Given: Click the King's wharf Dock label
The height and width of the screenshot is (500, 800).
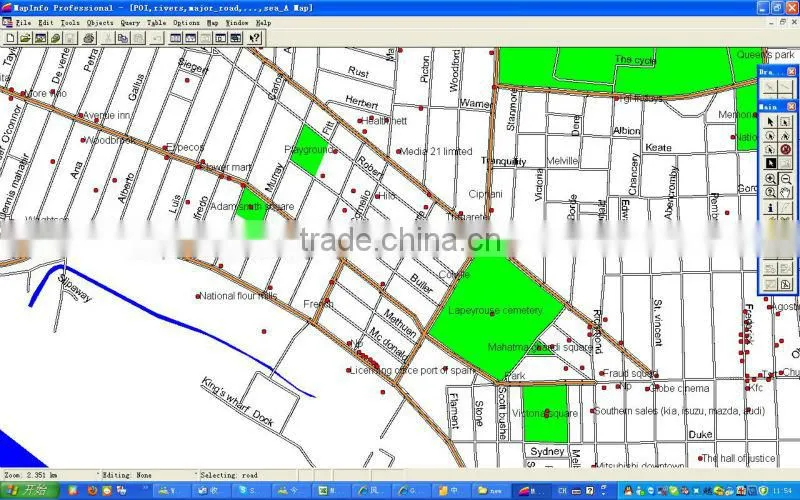Looking at the screenshot, I should point(237,401).
